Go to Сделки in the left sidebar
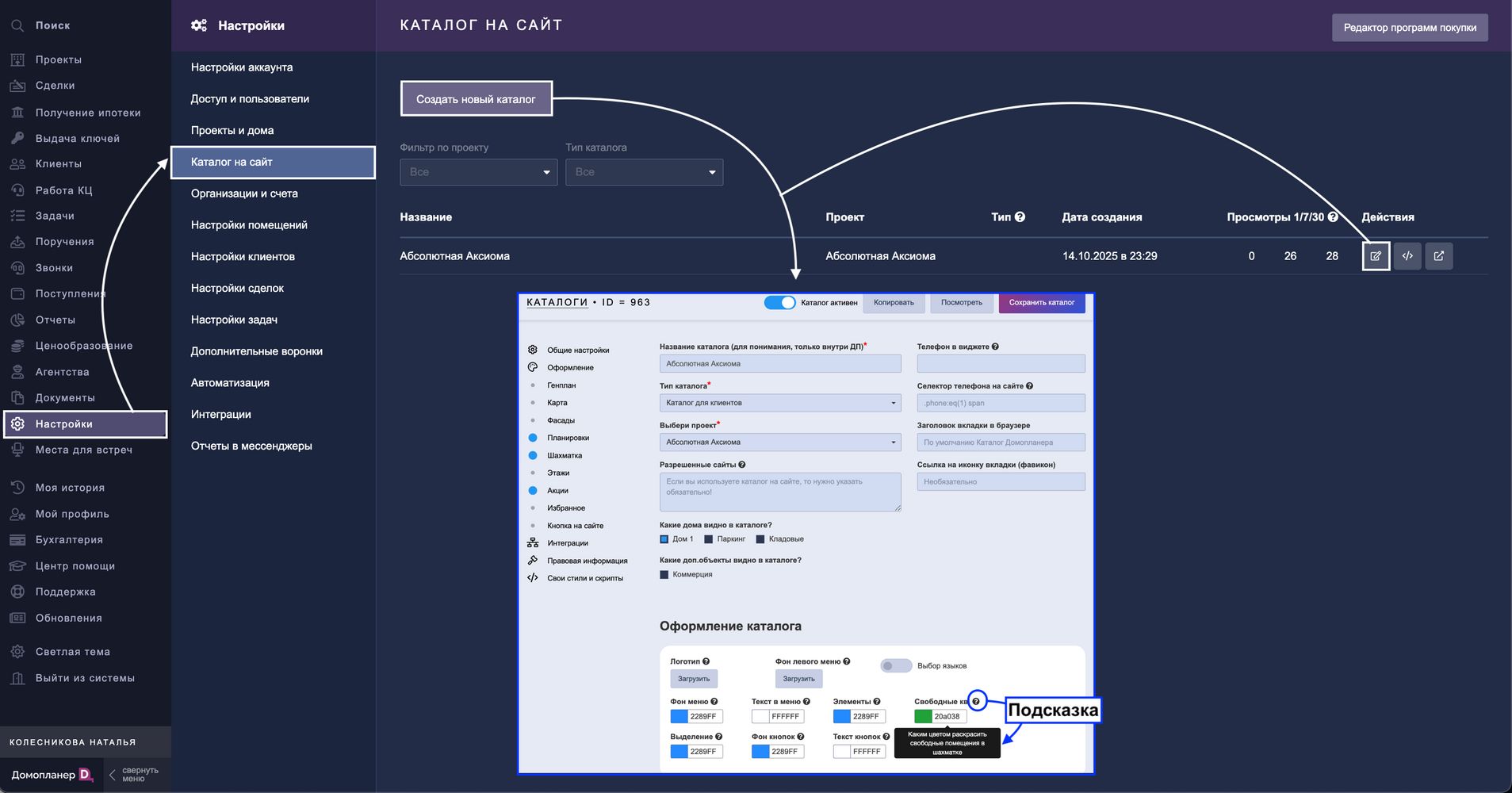This screenshot has width=1512, height=793. pos(55,86)
